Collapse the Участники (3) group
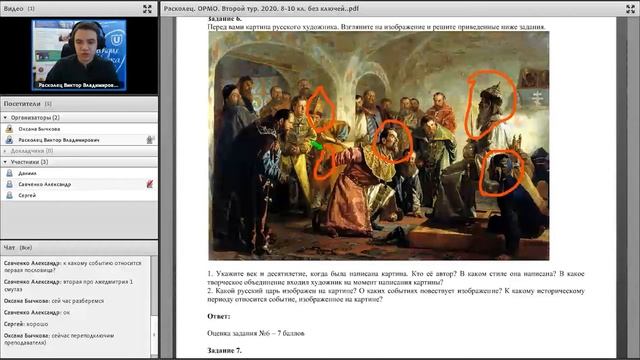 5,162
